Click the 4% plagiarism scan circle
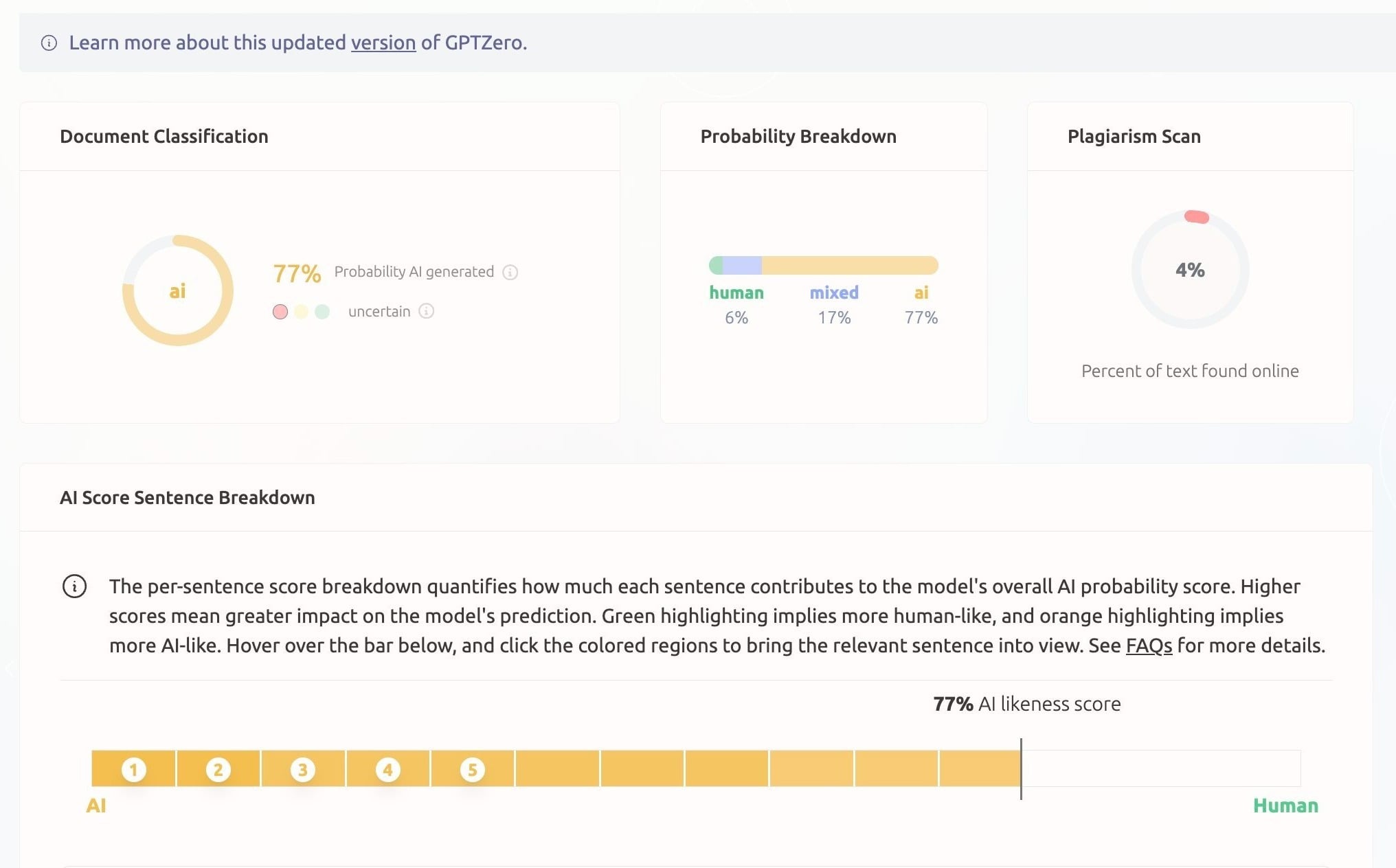Screen dimensions: 1396x868 point(1190,270)
